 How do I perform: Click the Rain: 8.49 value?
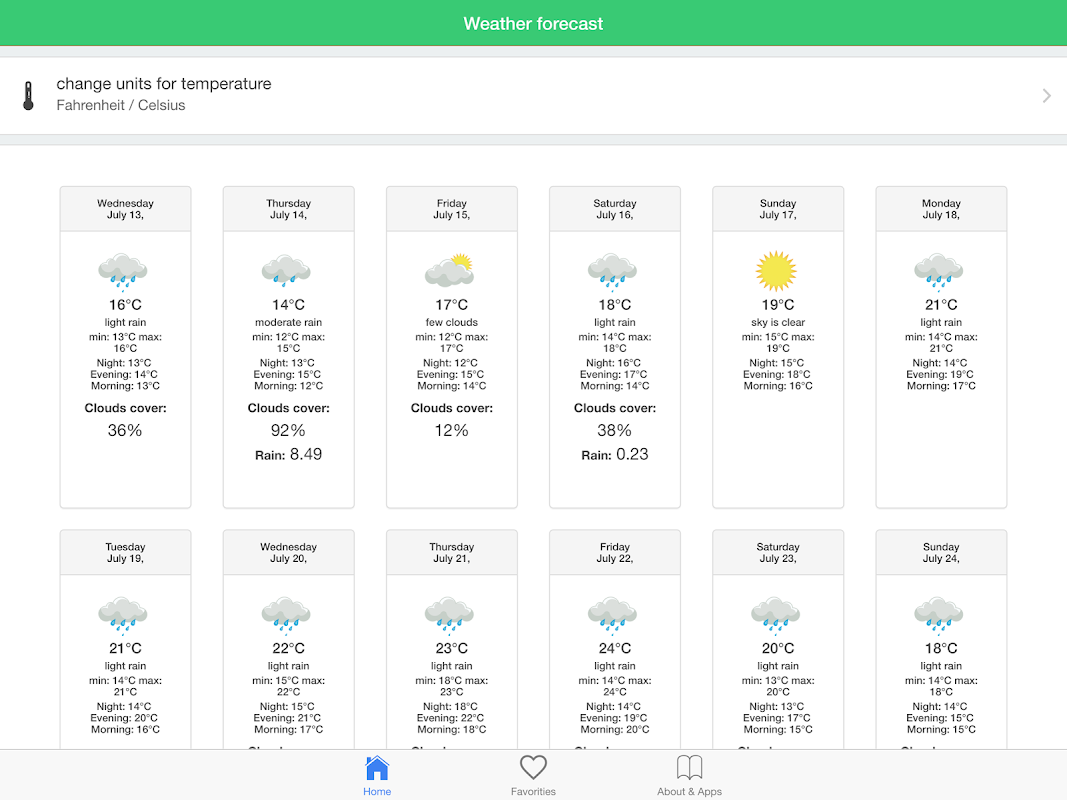(289, 454)
